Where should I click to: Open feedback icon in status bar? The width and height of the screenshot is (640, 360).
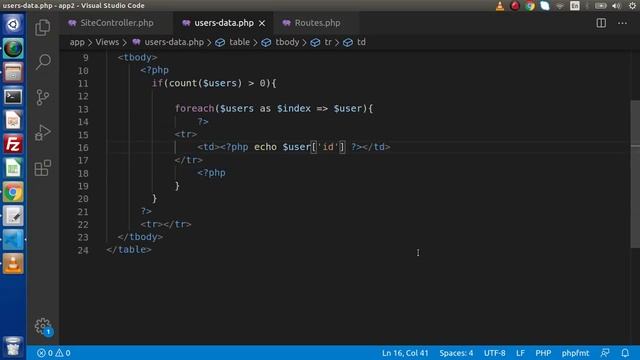pos(605,353)
